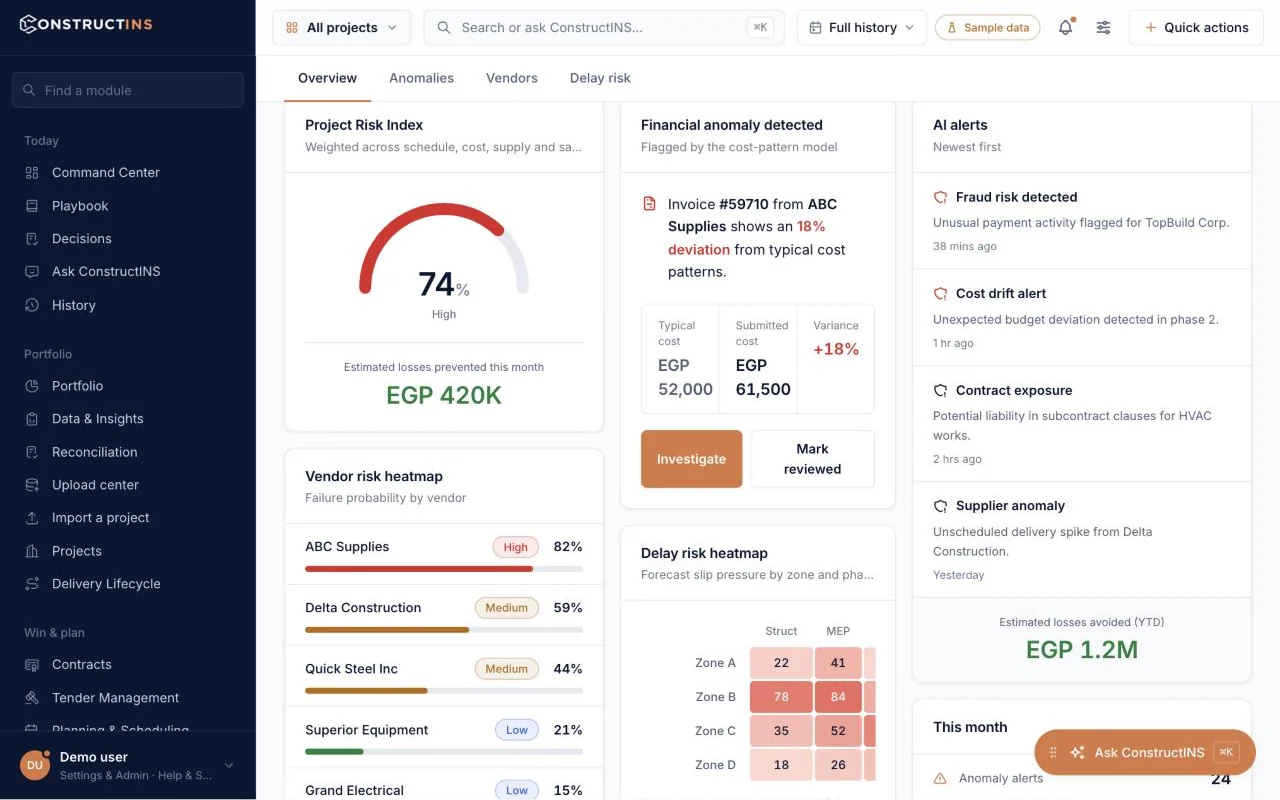The image size is (1280, 800).
Task: Click the notifications bell icon
Action: pos(1065,28)
